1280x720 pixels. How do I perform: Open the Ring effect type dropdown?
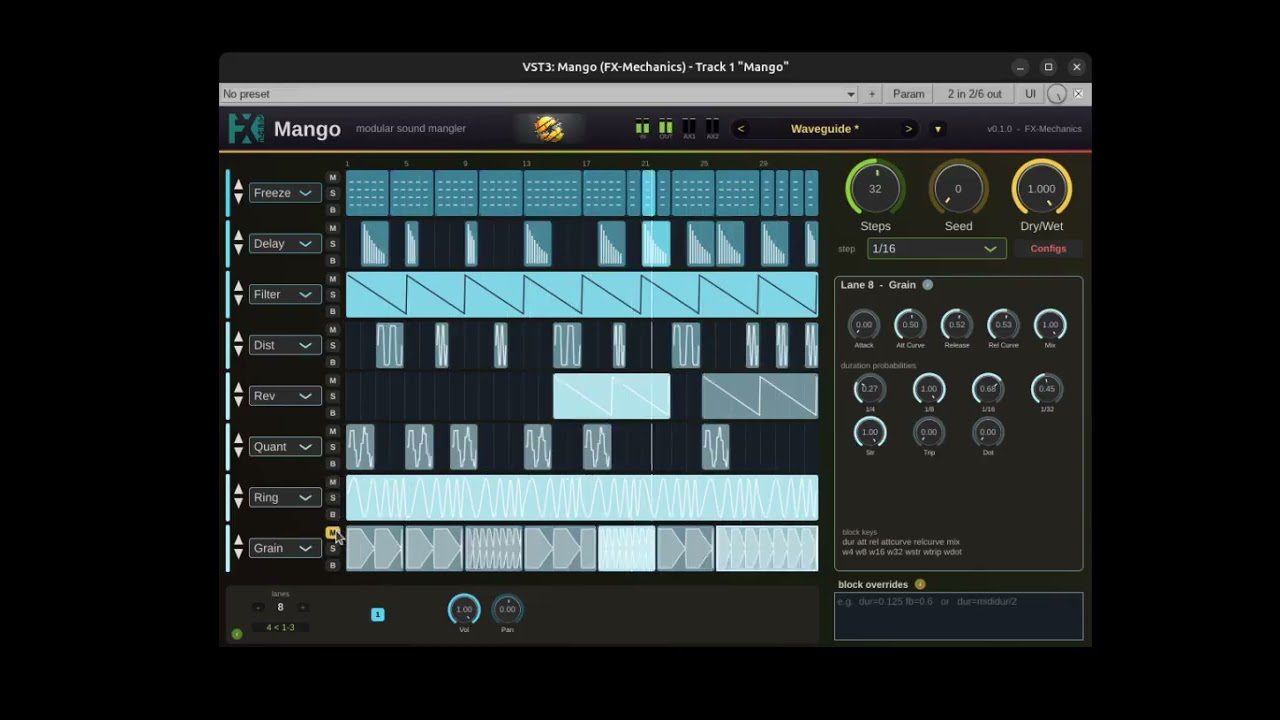click(284, 498)
